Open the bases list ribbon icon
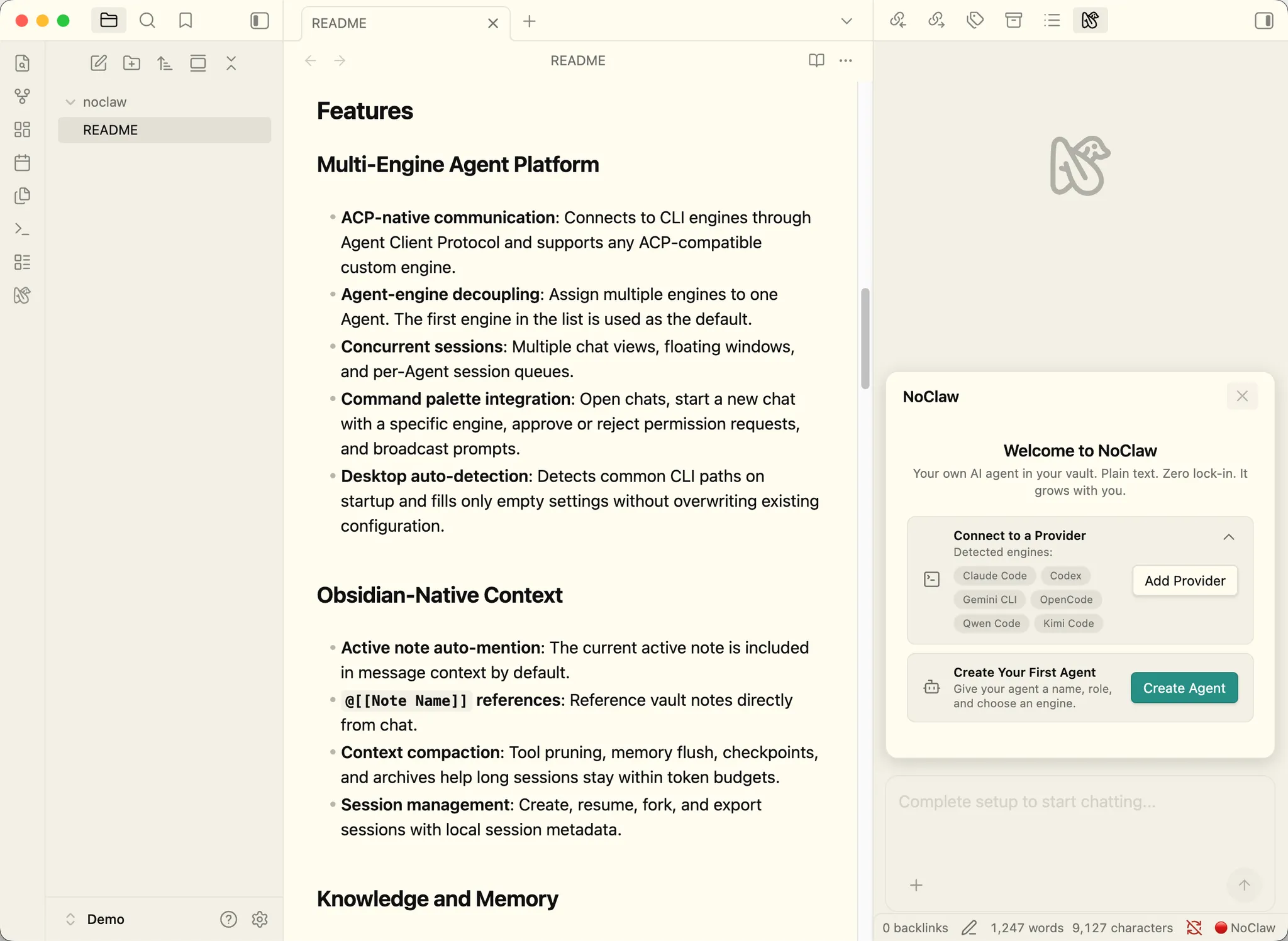The width and height of the screenshot is (1288, 941). [x=22, y=262]
